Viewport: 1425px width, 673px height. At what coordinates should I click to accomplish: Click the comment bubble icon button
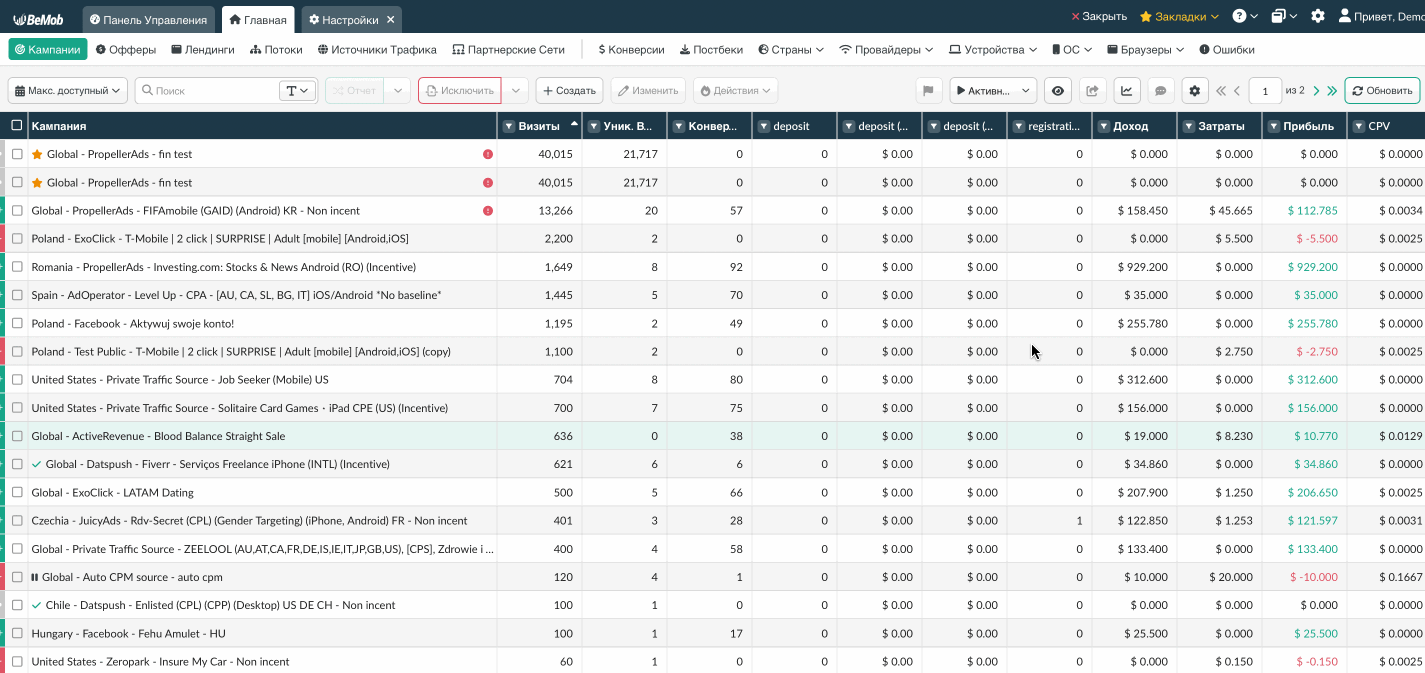tap(1161, 91)
